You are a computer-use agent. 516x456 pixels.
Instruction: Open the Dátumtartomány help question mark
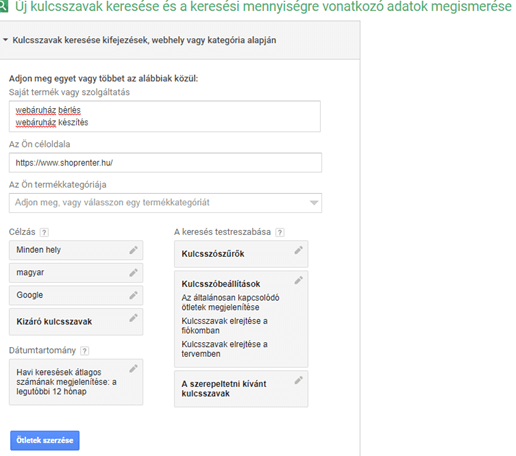tap(85, 351)
